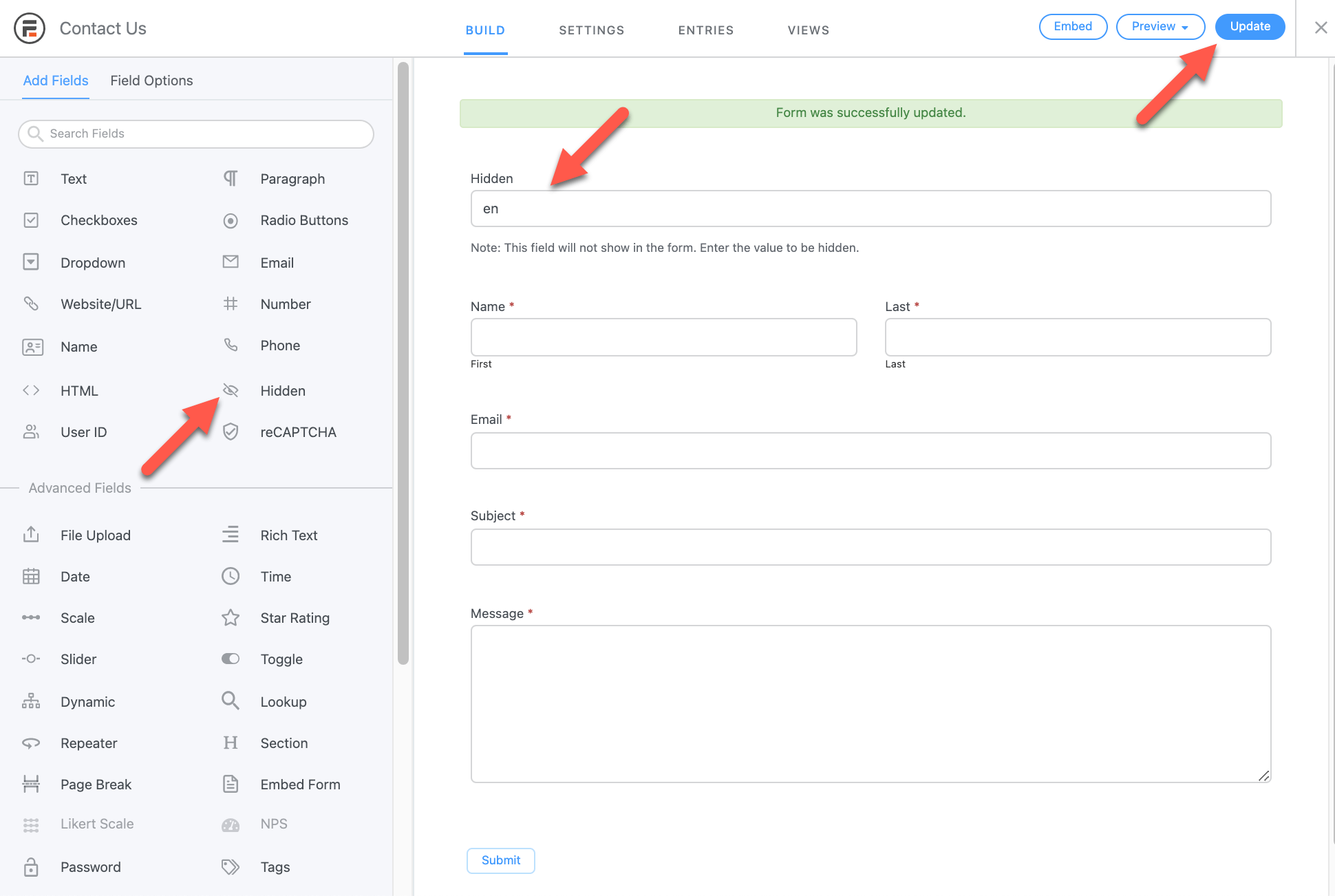The width and height of the screenshot is (1335, 896).
Task: Add a Rich Text field icon
Action: coord(231,535)
